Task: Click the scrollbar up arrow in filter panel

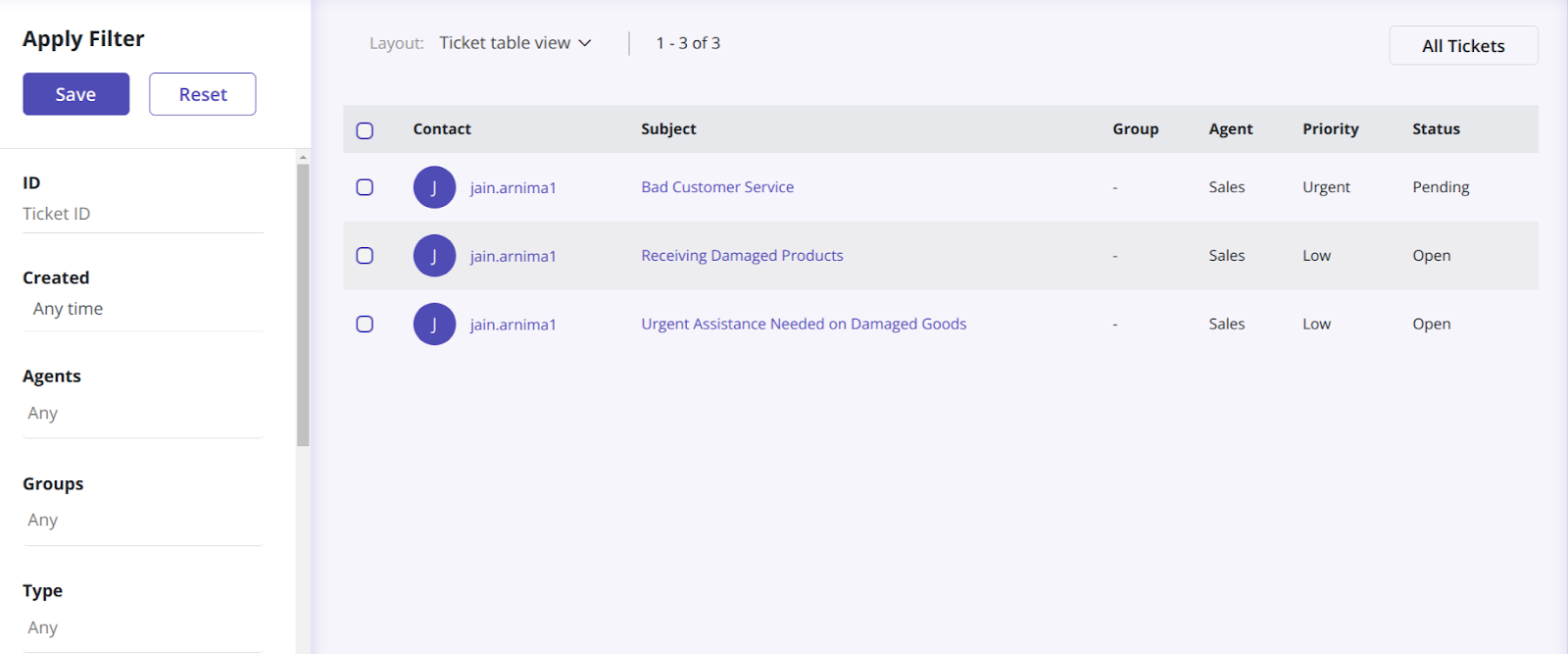Action: (303, 157)
